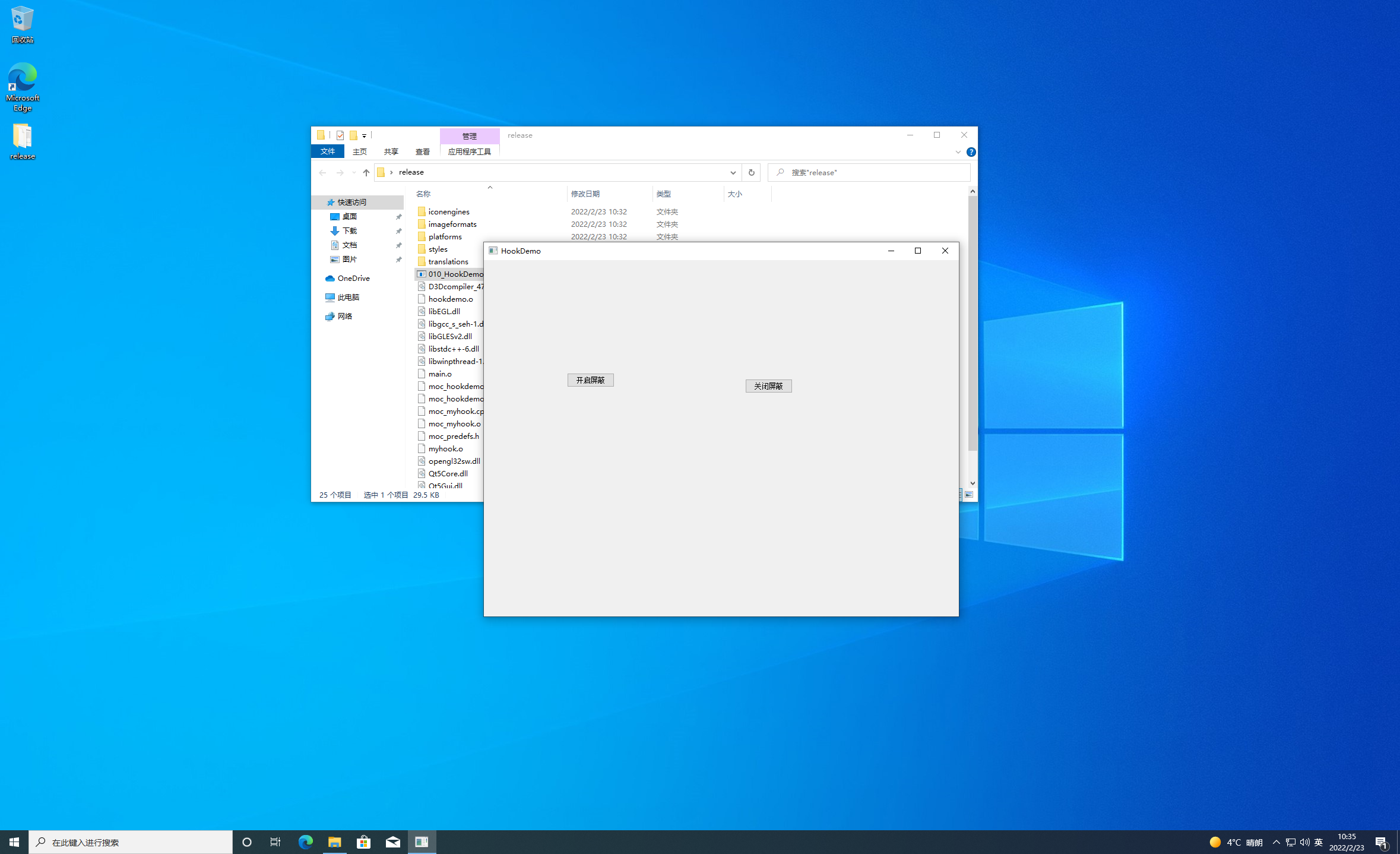Open the 文件 menu tab
The image size is (1400, 854).
tap(328, 152)
